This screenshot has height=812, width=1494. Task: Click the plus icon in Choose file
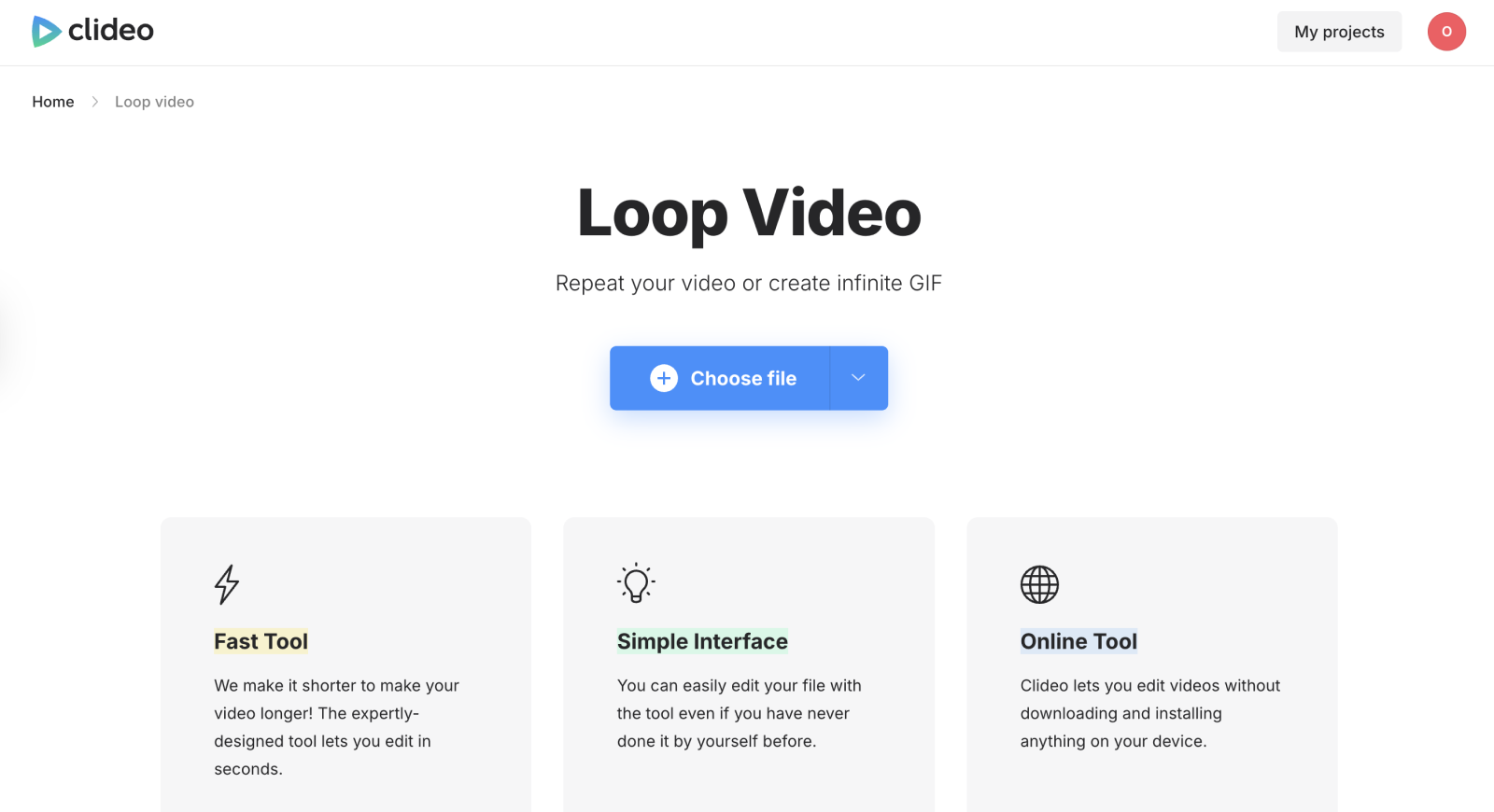point(664,378)
